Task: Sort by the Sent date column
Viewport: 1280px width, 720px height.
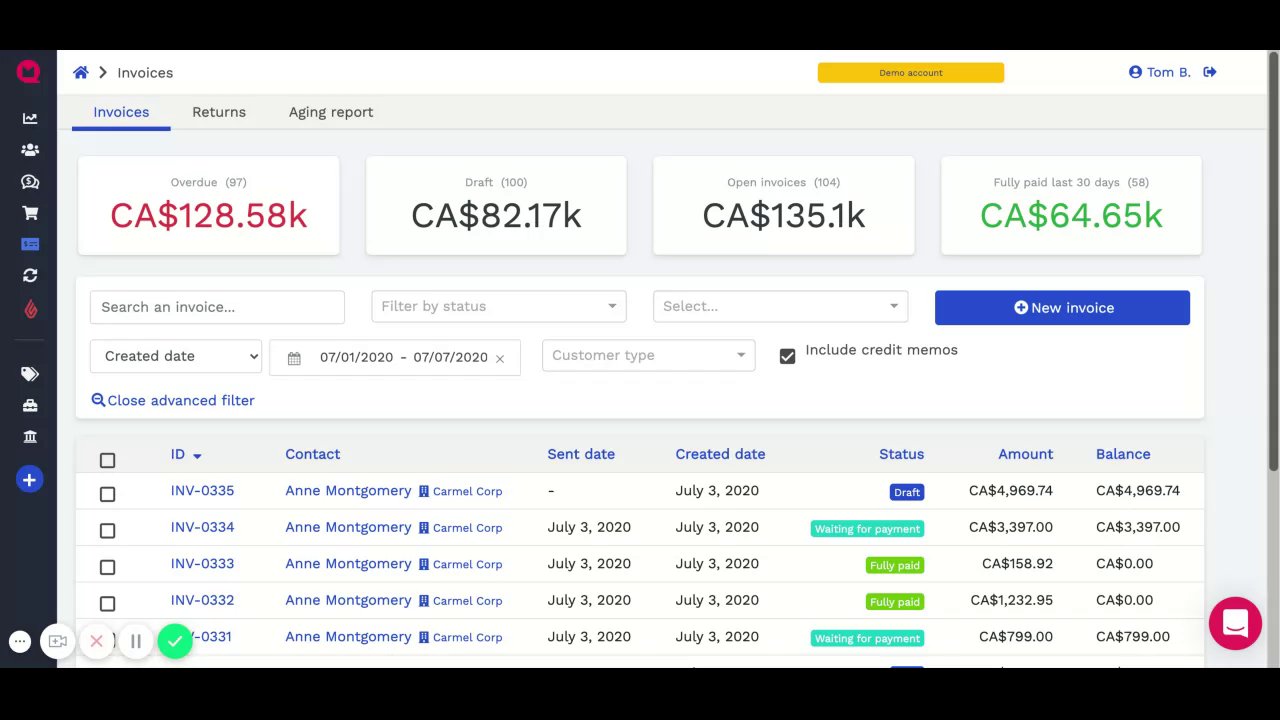Action: (581, 454)
